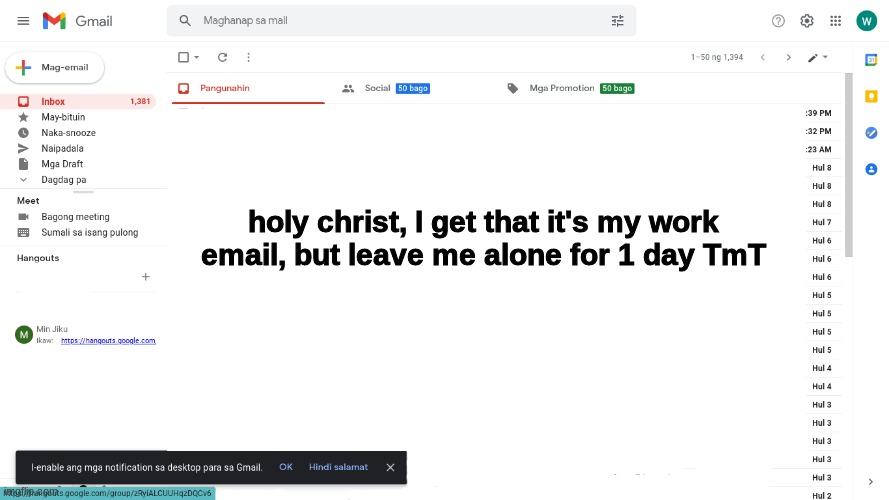Show search options filter icon
The image size is (889, 500).
(x=617, y=21)
